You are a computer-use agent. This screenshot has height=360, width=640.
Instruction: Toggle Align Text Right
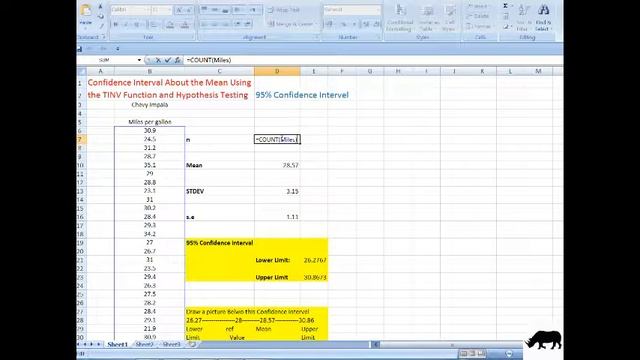tap(225, 24)
